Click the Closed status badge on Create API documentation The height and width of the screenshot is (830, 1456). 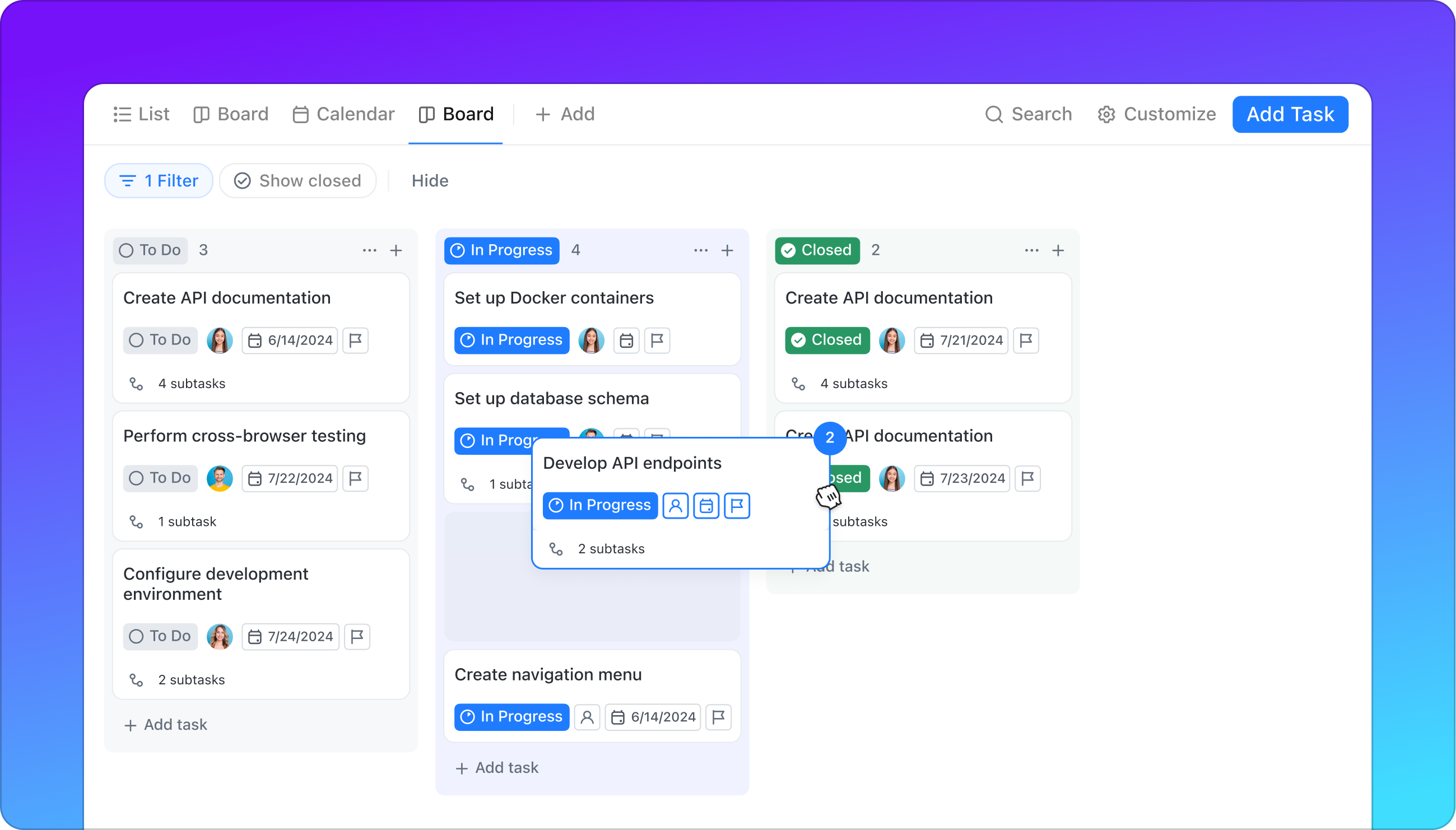tap(827, 340)
